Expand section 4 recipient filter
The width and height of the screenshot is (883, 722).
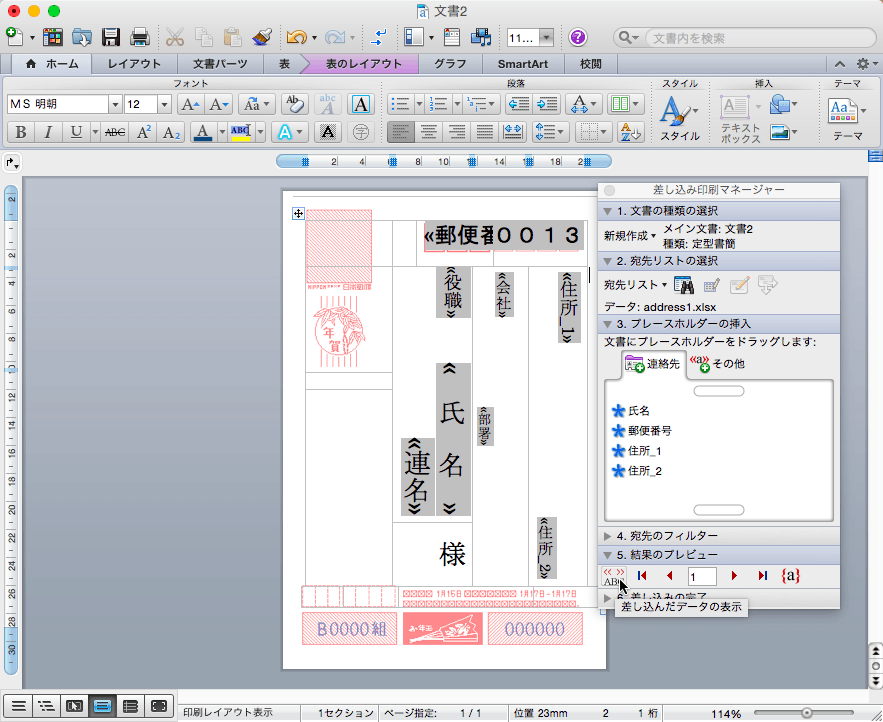click(x=608, y=536)
